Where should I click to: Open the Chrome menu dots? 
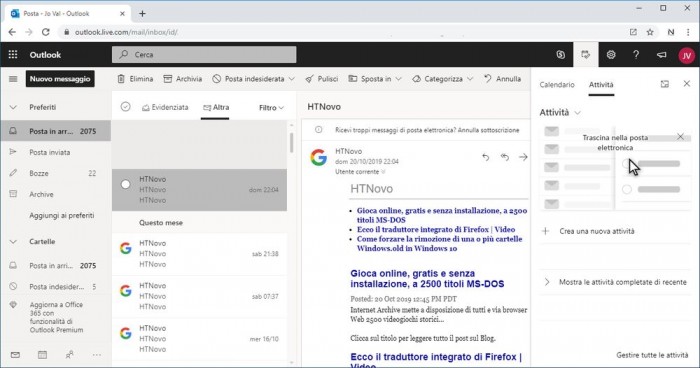pyautogui.click(x=688, y=32)
